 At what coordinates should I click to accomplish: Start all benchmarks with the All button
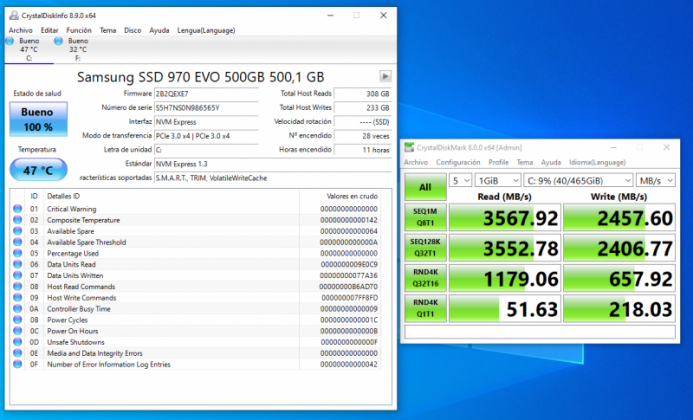click(x=425, y=187)
